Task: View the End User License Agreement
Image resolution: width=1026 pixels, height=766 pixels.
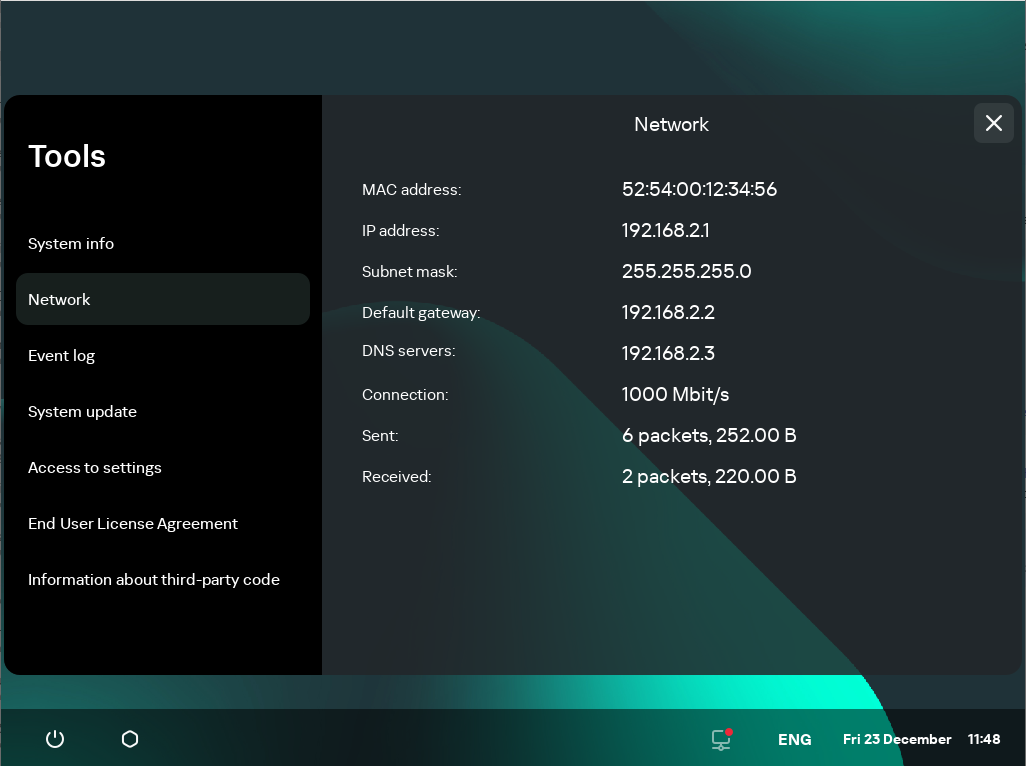Action: [x=132, y=523]
